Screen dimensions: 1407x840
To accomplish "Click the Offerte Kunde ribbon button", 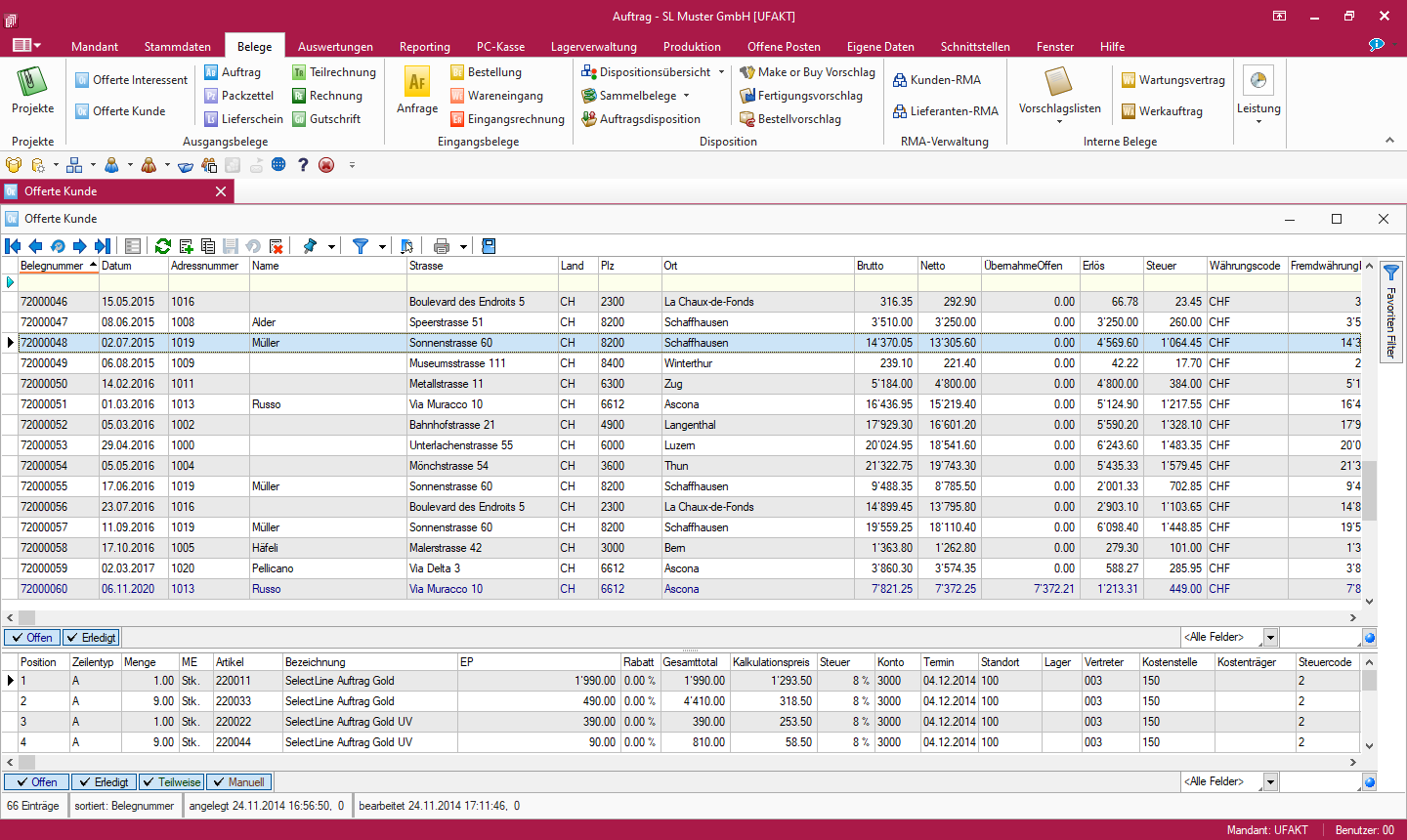I will [x=120, y=111].
